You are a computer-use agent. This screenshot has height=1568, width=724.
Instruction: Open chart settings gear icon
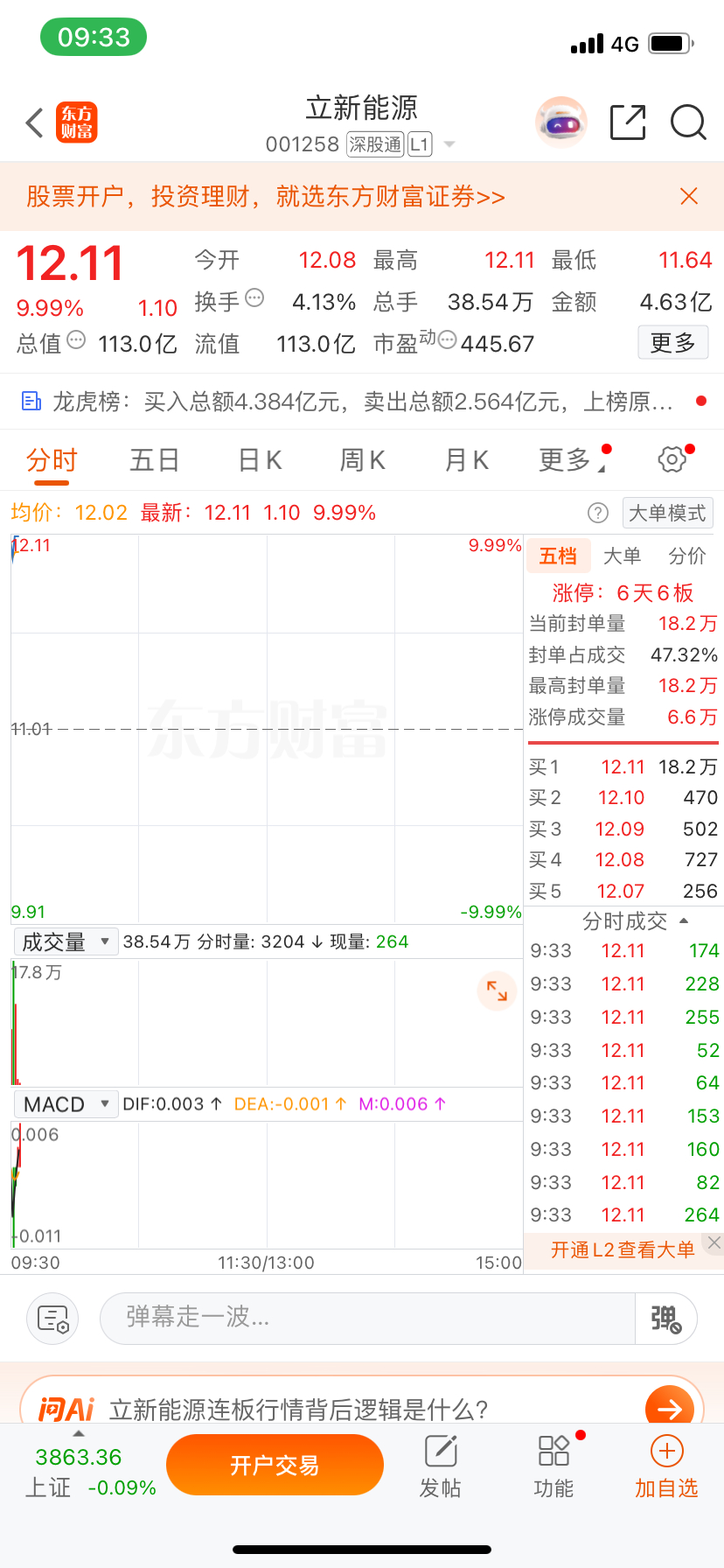coord(672,459)
